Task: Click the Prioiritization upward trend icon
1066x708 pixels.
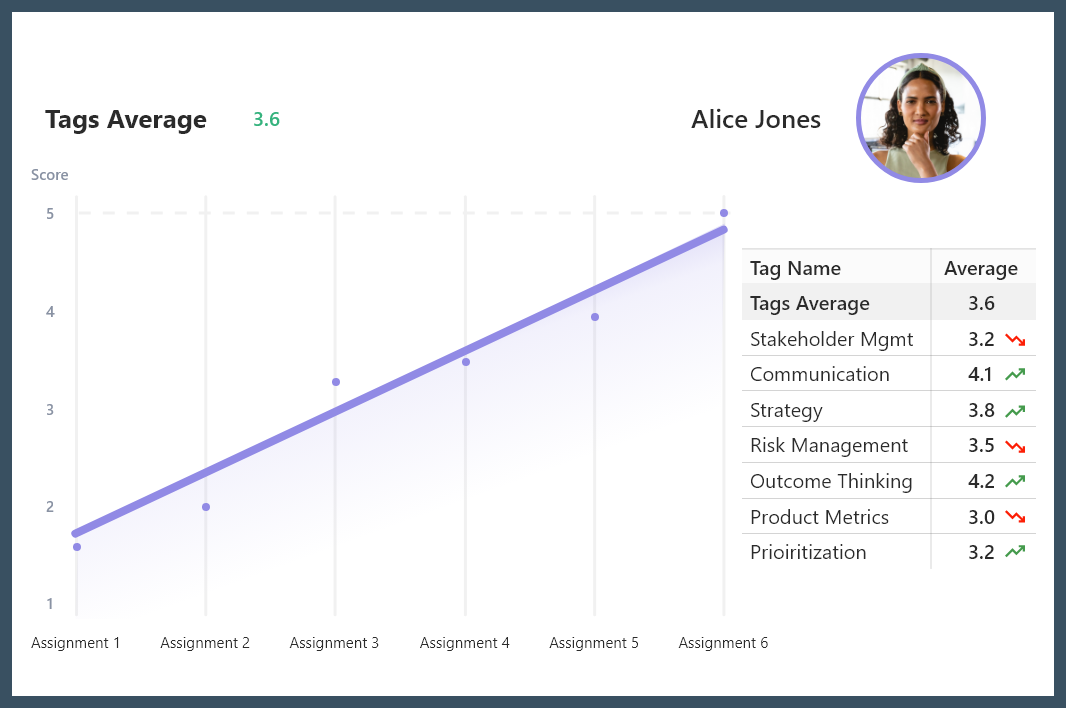Action: pos(1016,552)
